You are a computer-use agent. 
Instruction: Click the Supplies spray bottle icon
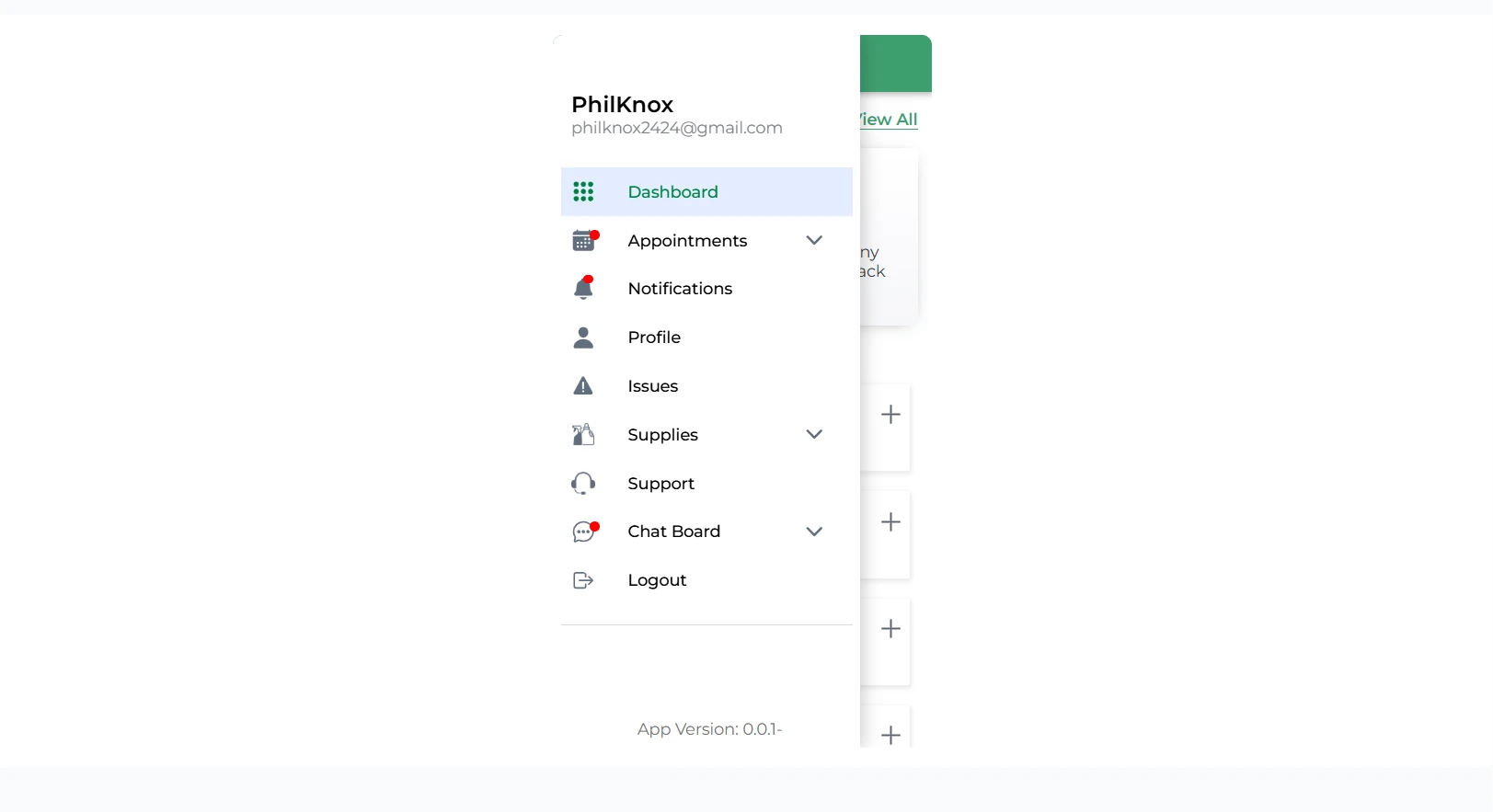[583, 434]
